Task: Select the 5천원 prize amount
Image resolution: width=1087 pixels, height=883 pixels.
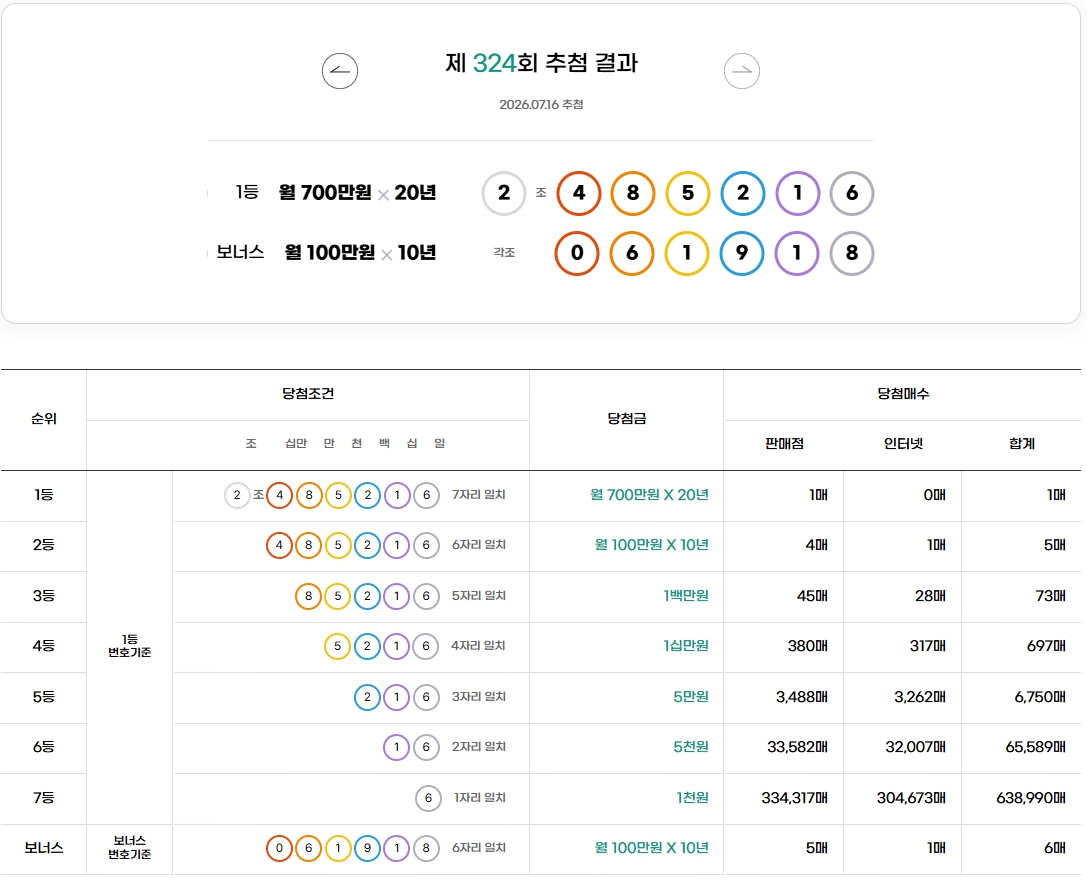Action: (691, 747)
